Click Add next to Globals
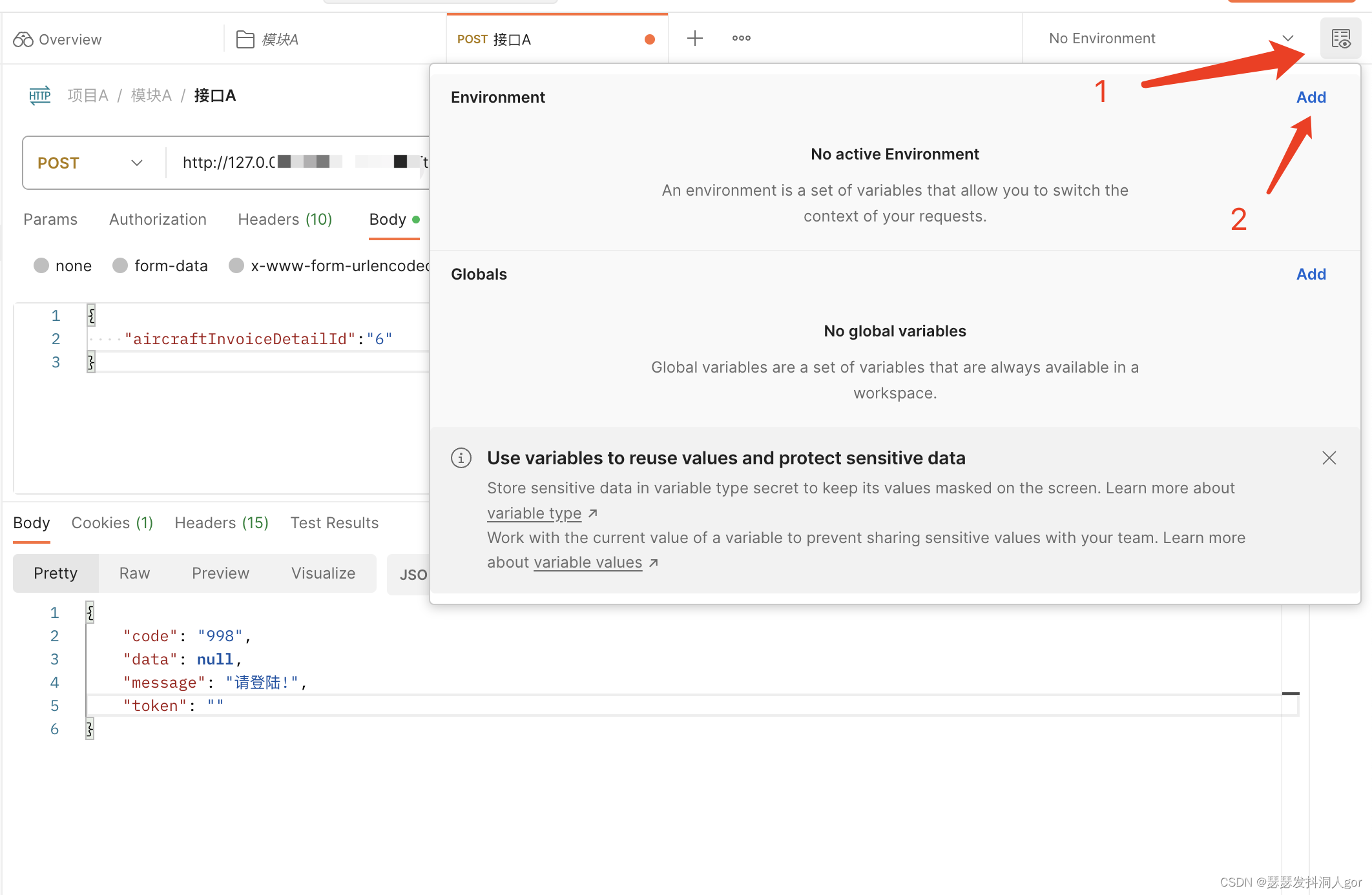1372x895 pixels. coord(1311,274)
